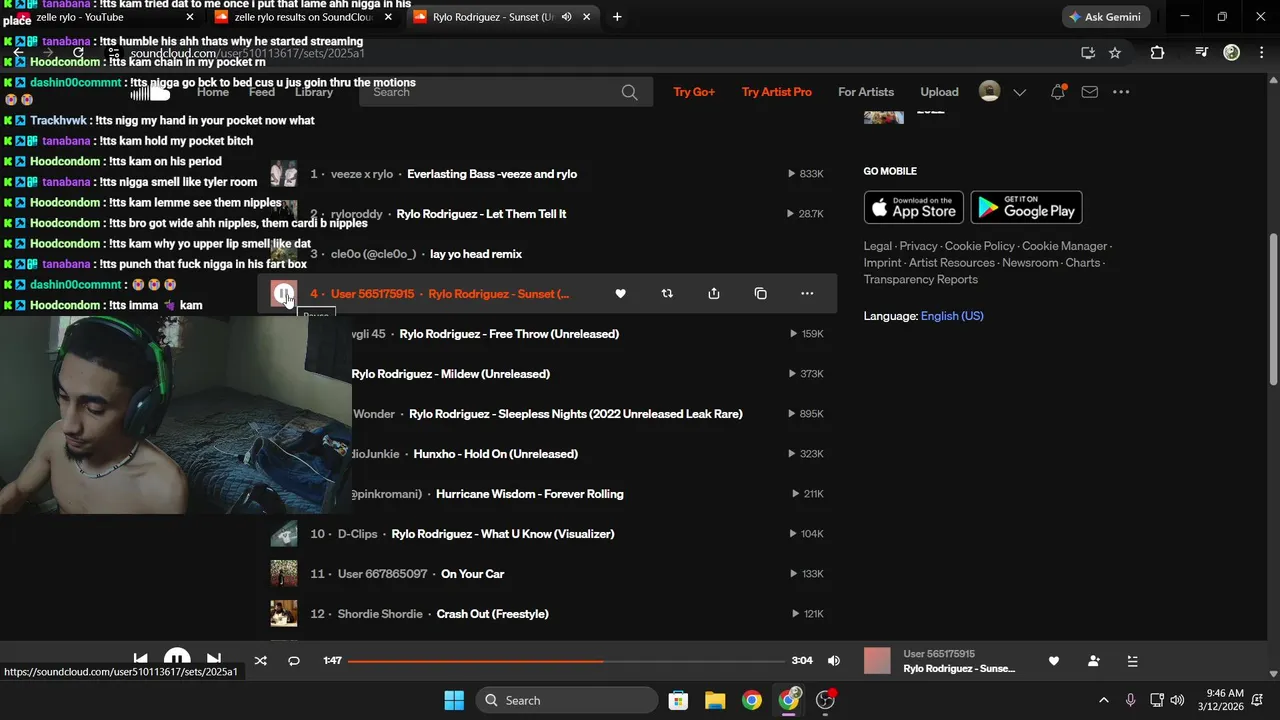Follow User 565175915 from player bar
This screenshot has width=1280, height=720.
1093,661
